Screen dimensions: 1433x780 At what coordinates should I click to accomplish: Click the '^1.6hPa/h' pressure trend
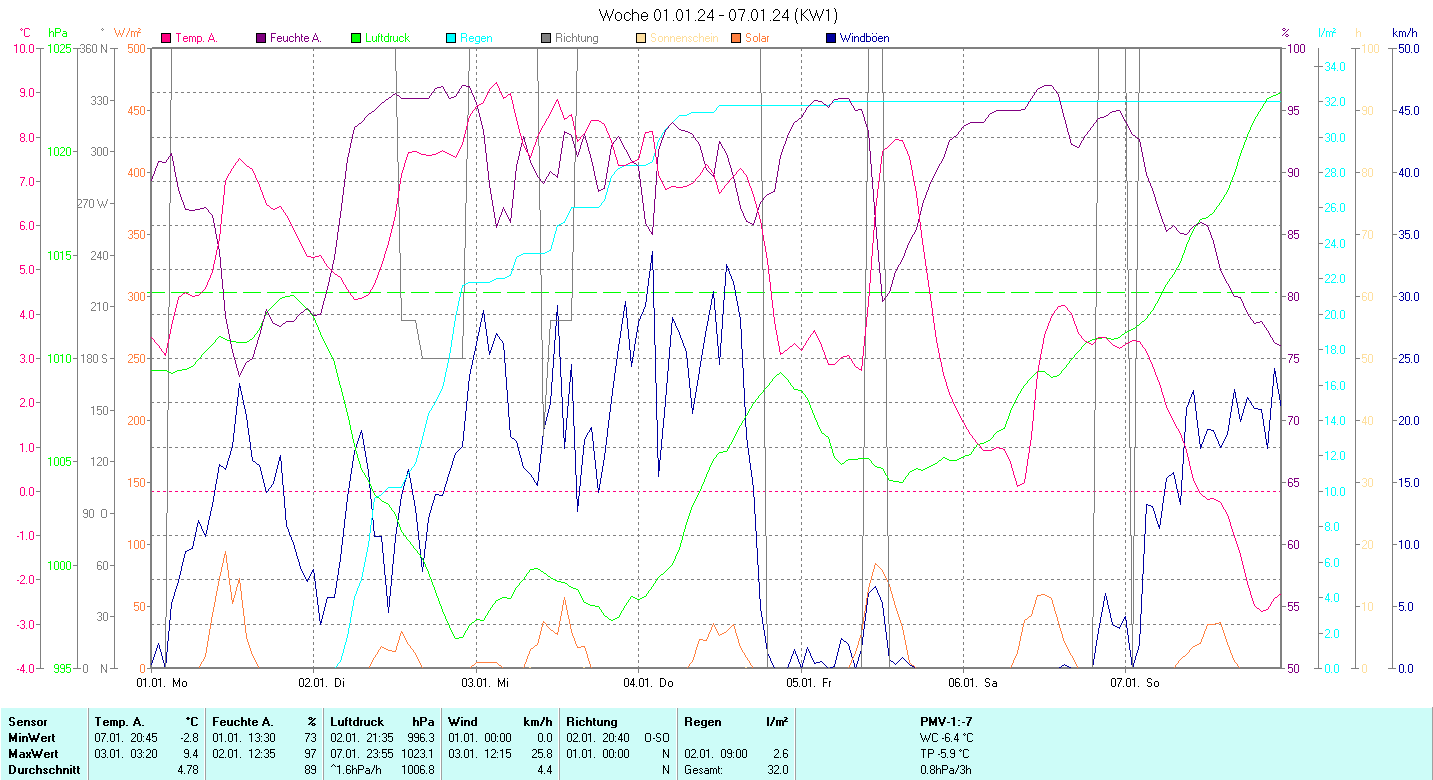click(x=357, y=769)
